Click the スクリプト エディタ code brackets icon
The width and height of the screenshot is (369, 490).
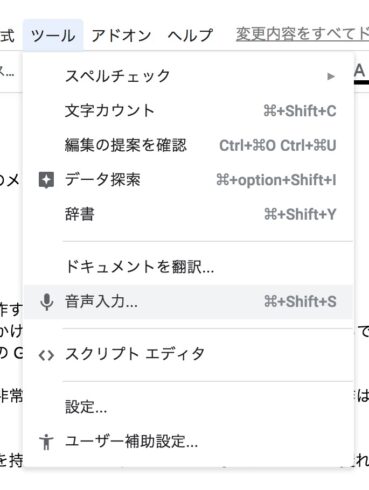coord(46,355)
